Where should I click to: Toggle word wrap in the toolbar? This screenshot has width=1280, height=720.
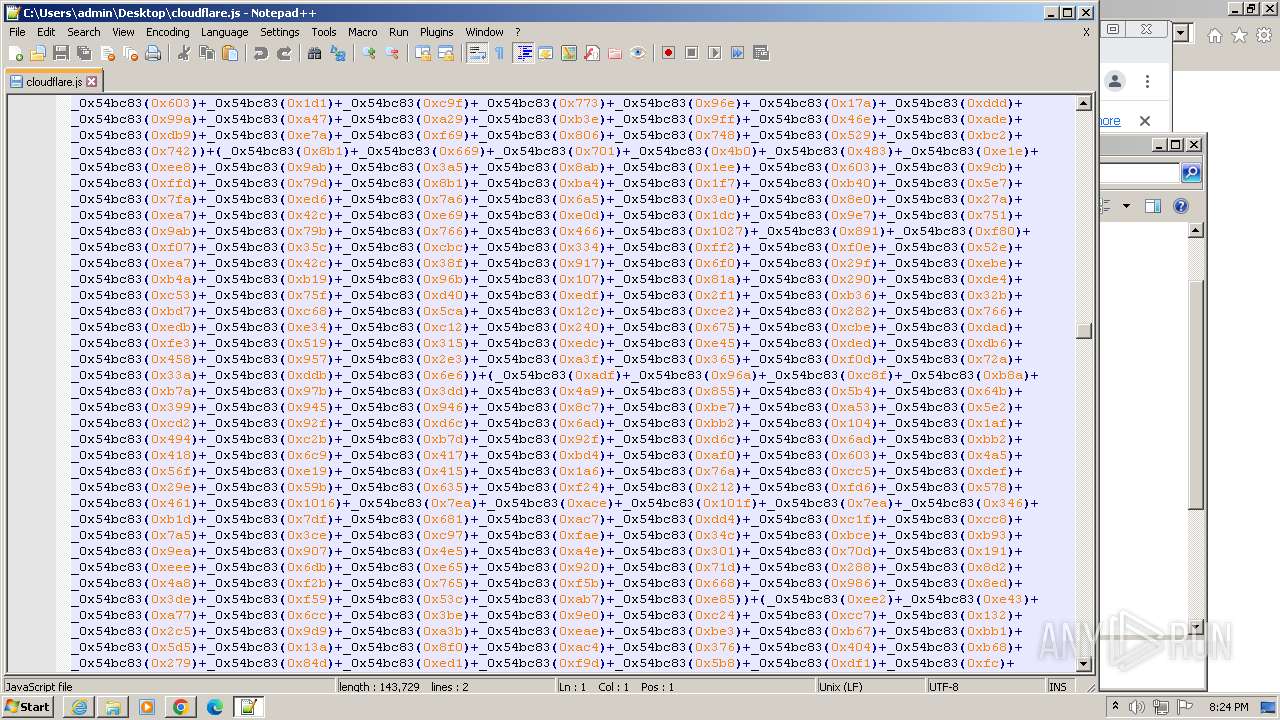[477, 53]
